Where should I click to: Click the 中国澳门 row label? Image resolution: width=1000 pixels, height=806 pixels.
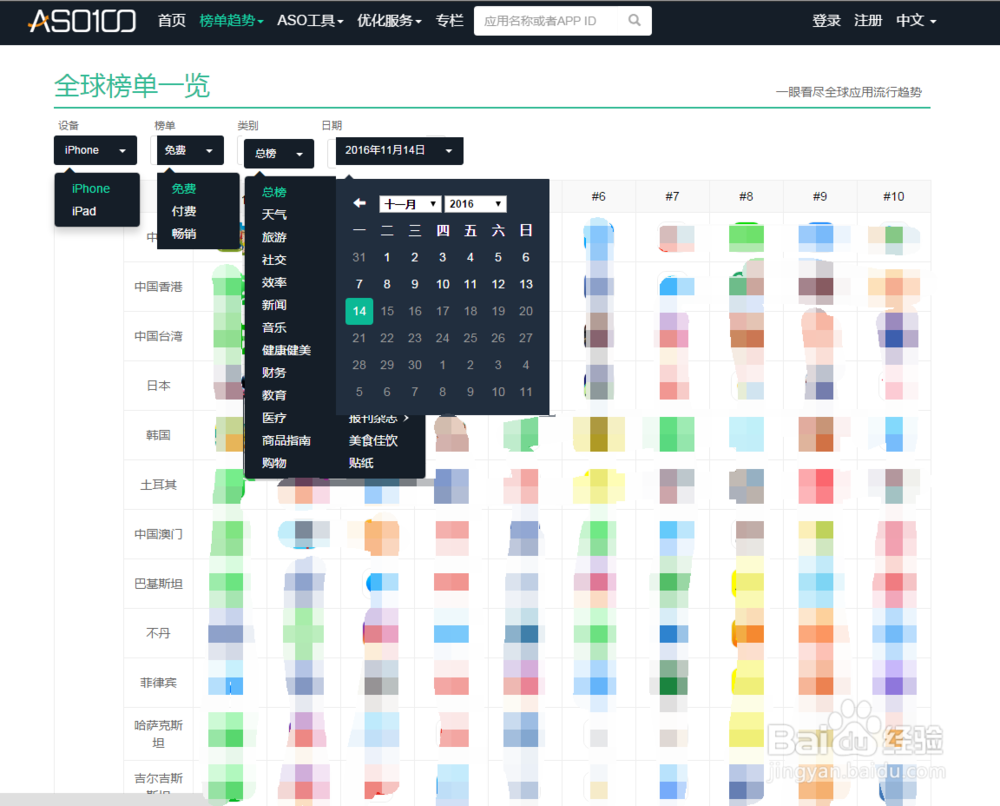(158, 534)
